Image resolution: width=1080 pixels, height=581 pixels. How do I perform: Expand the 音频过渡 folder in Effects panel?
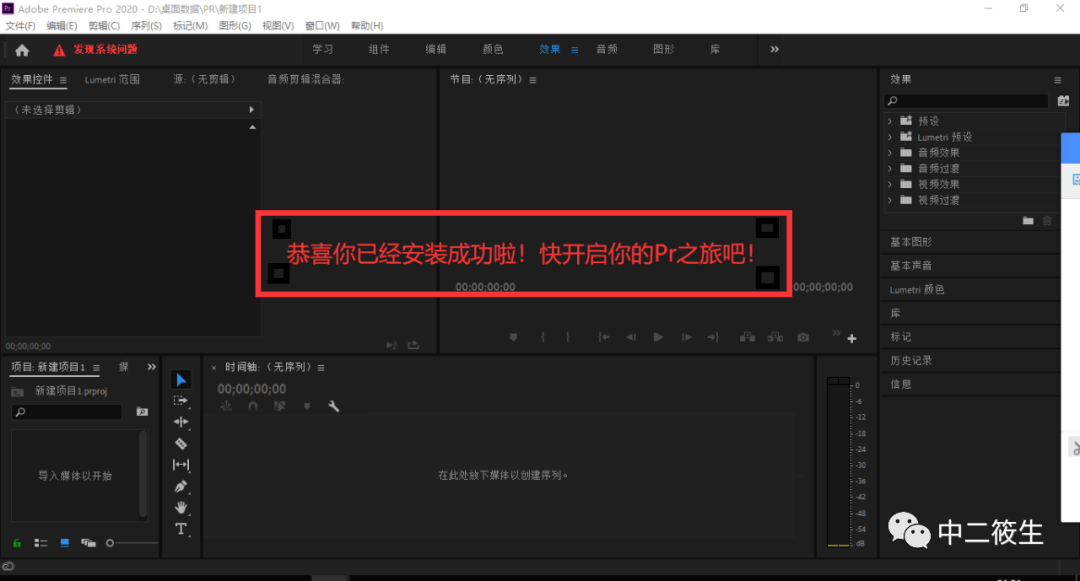[x=890, y=168]
